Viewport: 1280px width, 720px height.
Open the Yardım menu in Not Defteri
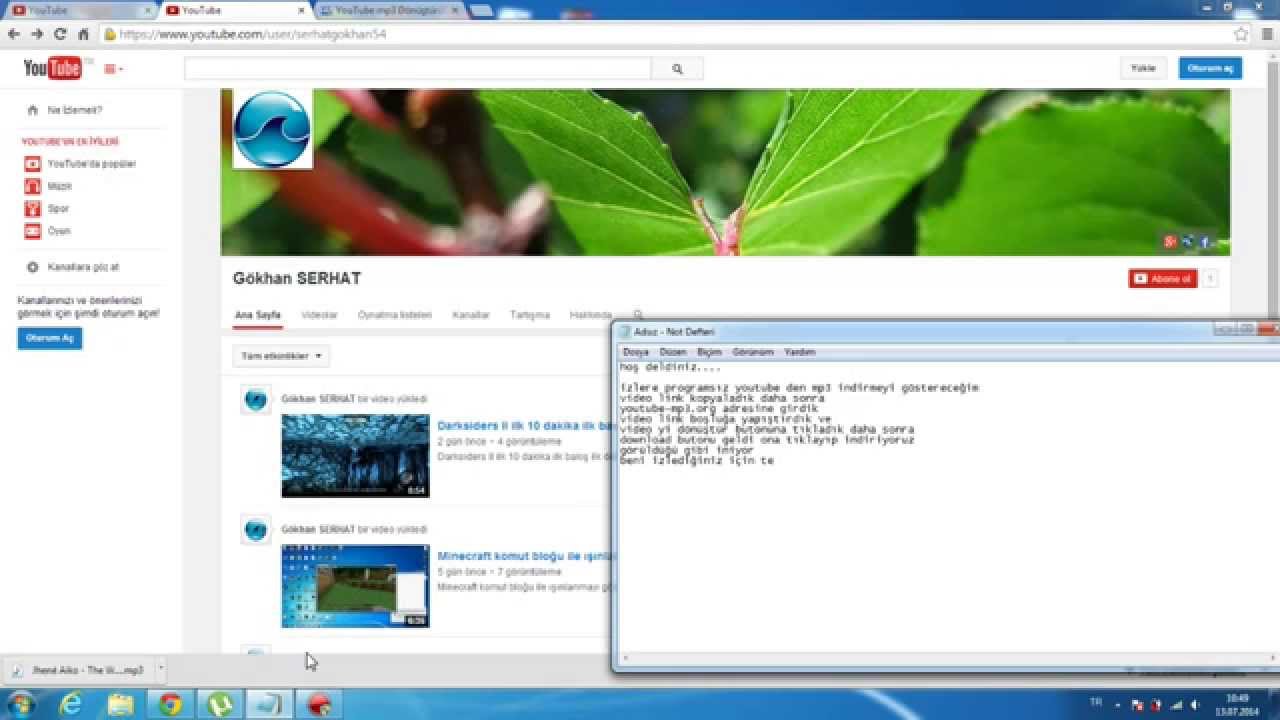click(x=800, y=352)
